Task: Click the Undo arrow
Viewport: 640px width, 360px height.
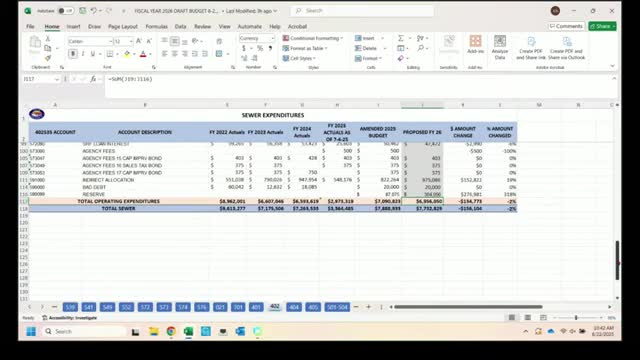Action: [x=93, y=11]
